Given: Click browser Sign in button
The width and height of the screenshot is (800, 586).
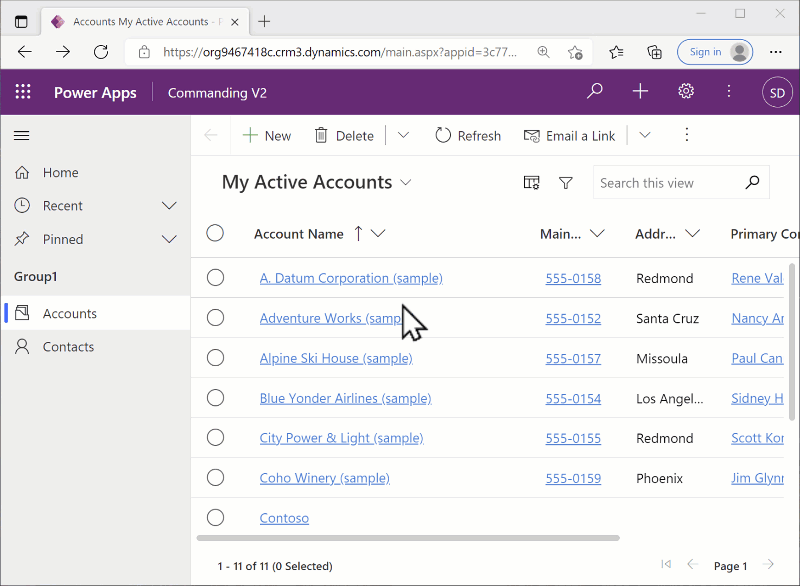Looking at the screenshot, I should pyautogui.click(x=715, y=52).
